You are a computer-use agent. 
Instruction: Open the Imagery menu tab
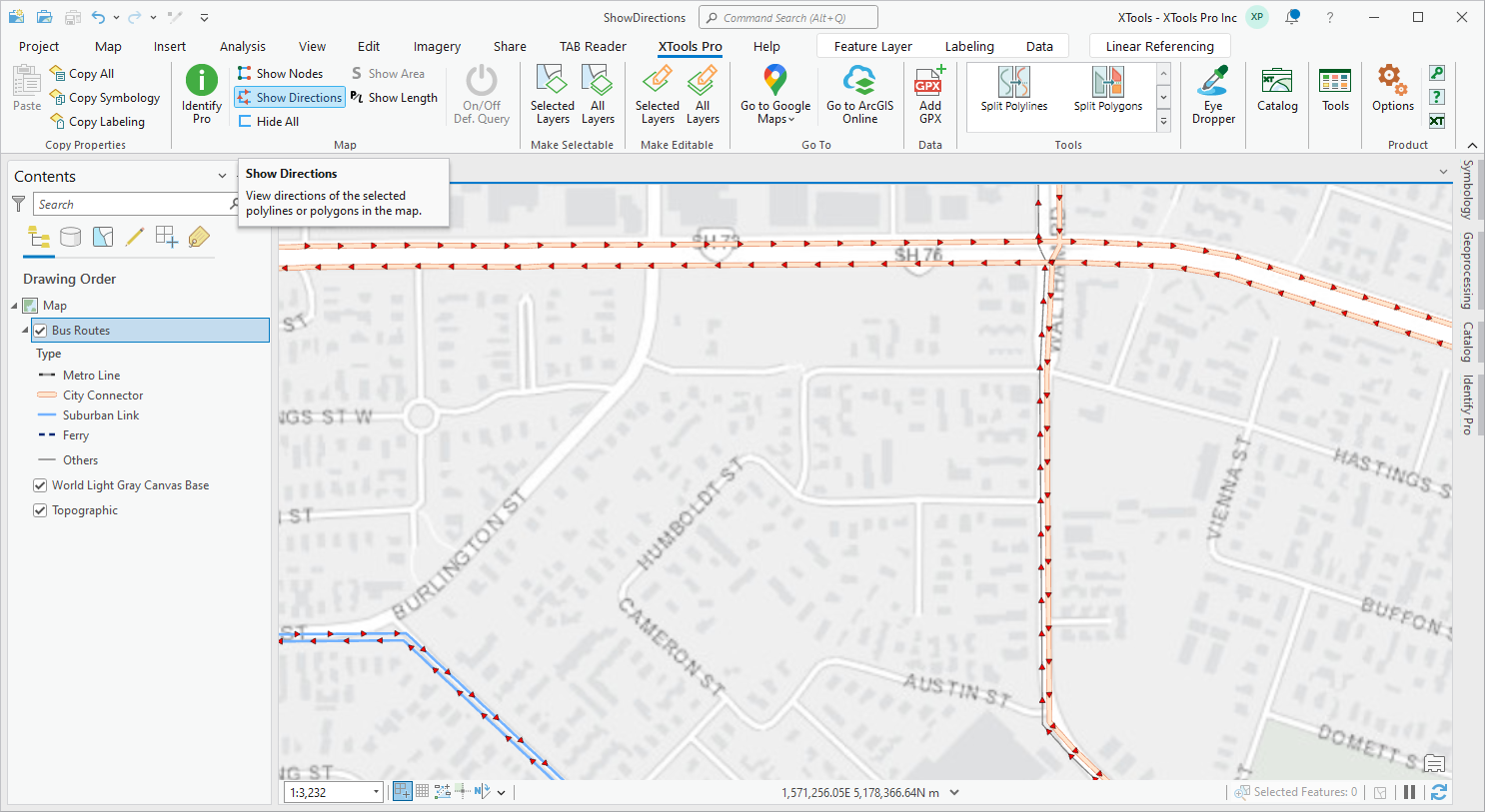(437, 45)
